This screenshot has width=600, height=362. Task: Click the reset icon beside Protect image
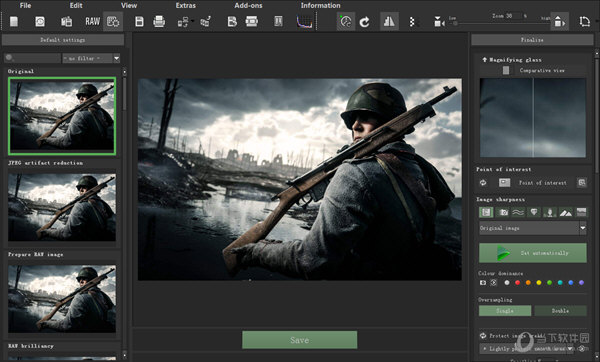tap(483, 336)
